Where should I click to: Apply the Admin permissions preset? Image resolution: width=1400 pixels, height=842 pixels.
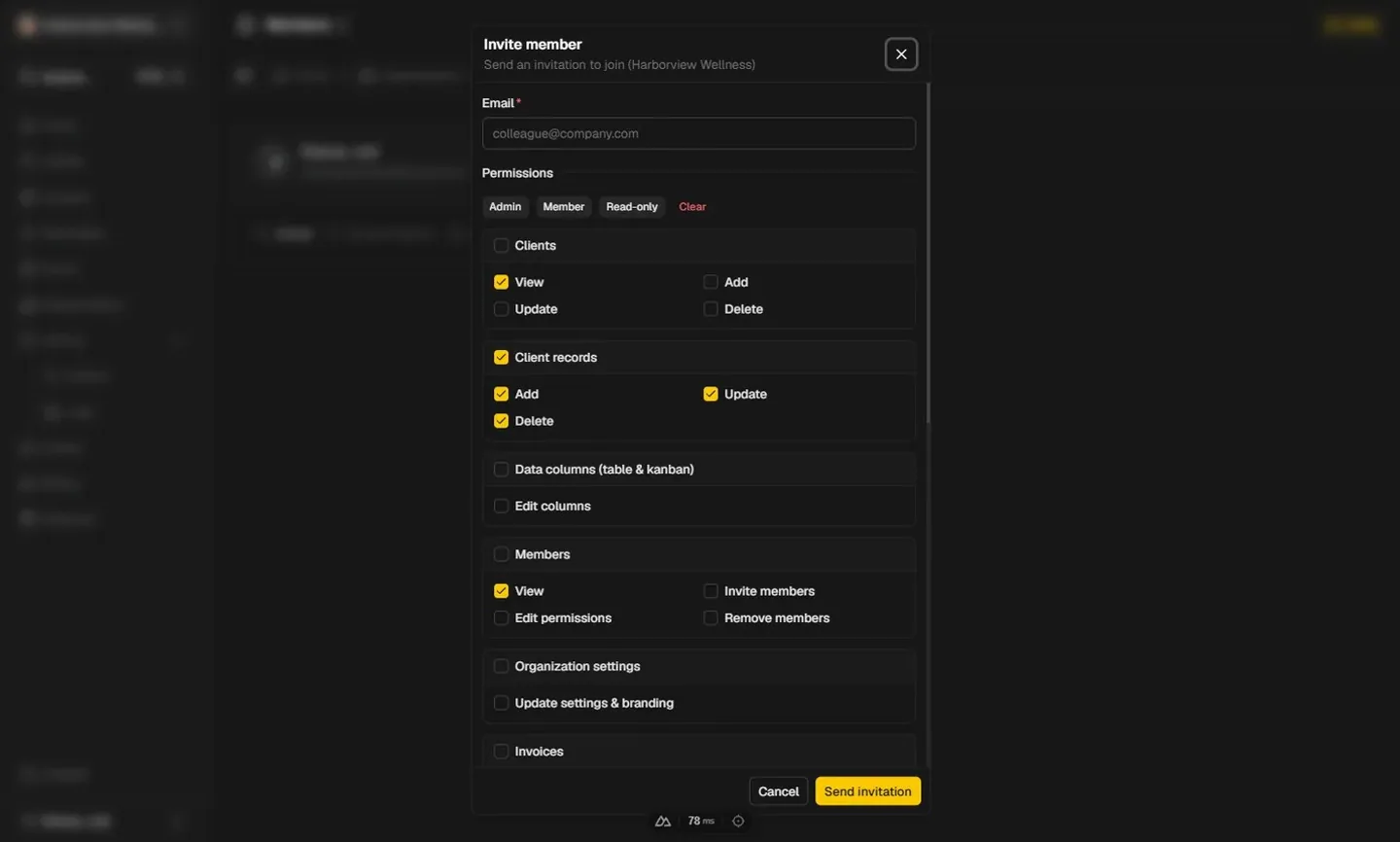pyautogui.click(x=505, y=206)
